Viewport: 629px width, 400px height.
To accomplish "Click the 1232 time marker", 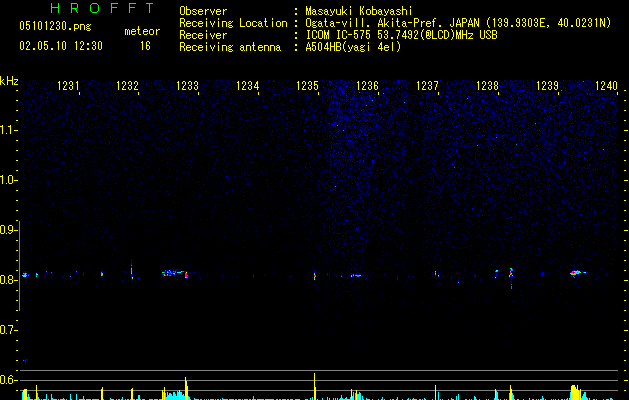I will (x=127, y=86).
